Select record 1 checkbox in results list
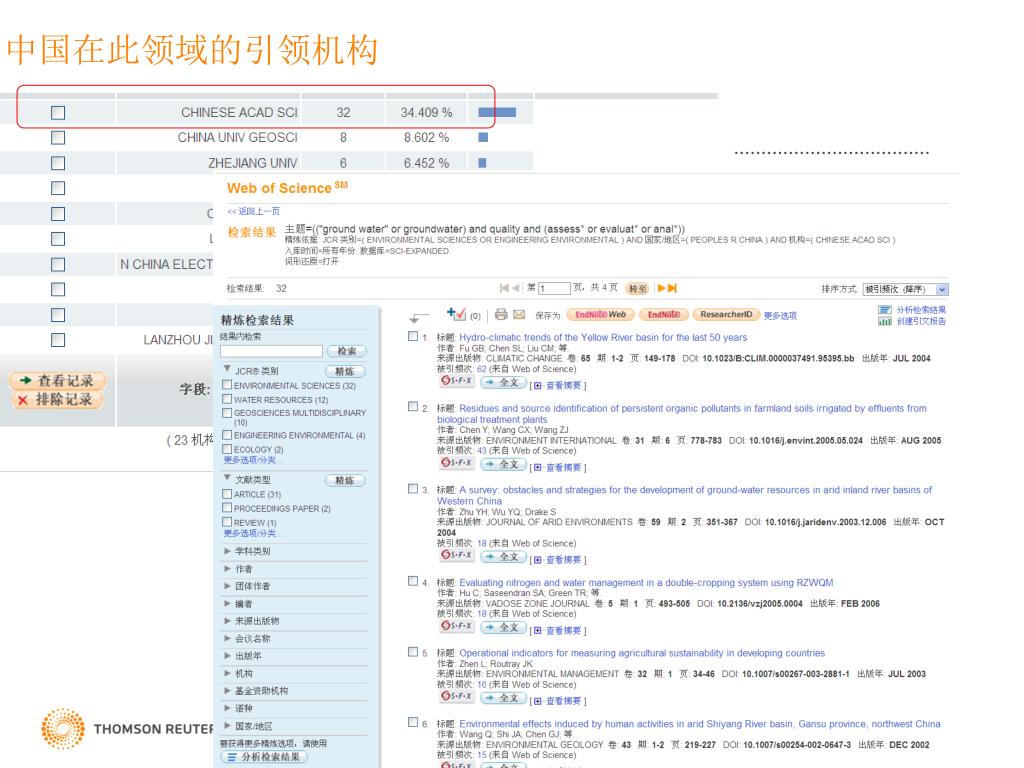 (x=413, y=336)
